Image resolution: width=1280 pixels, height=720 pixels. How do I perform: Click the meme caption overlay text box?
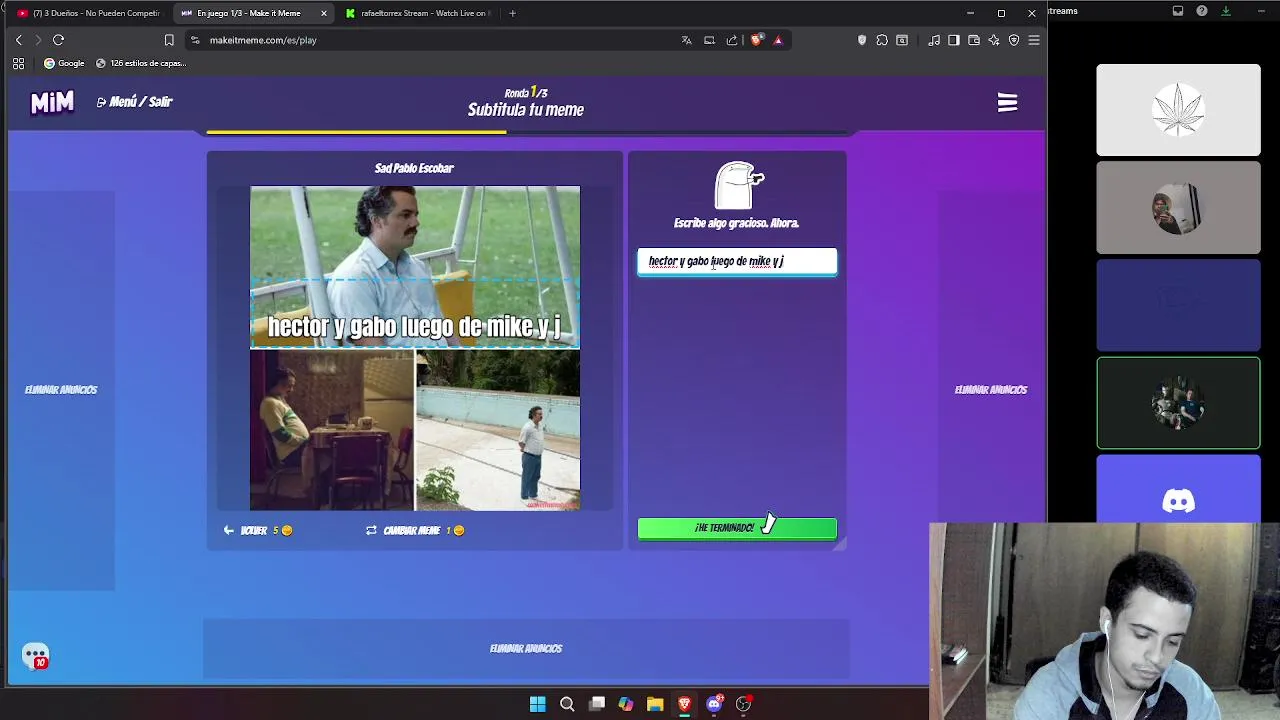click(415, 313)
